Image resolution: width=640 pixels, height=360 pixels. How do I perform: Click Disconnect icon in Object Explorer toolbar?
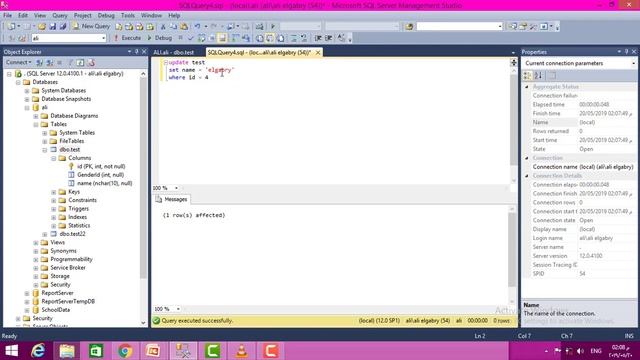point(50,62)
